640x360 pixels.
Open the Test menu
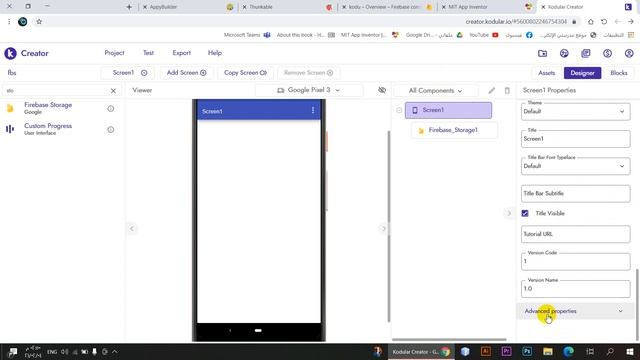(148, 53)
